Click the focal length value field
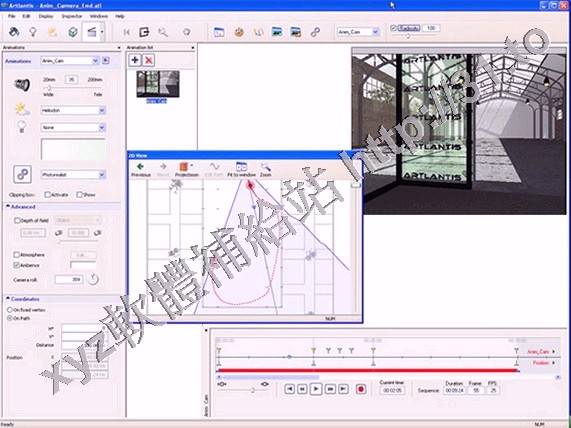 click(71, 79)
